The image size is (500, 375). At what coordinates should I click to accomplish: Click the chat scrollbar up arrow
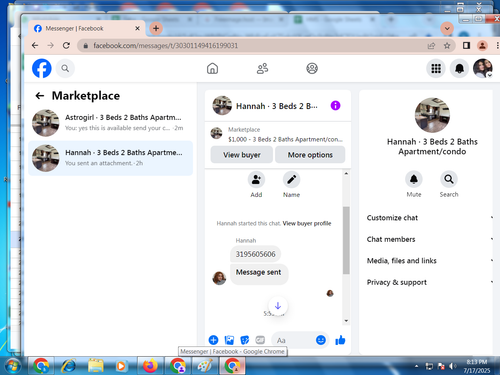tap(346, 173)
